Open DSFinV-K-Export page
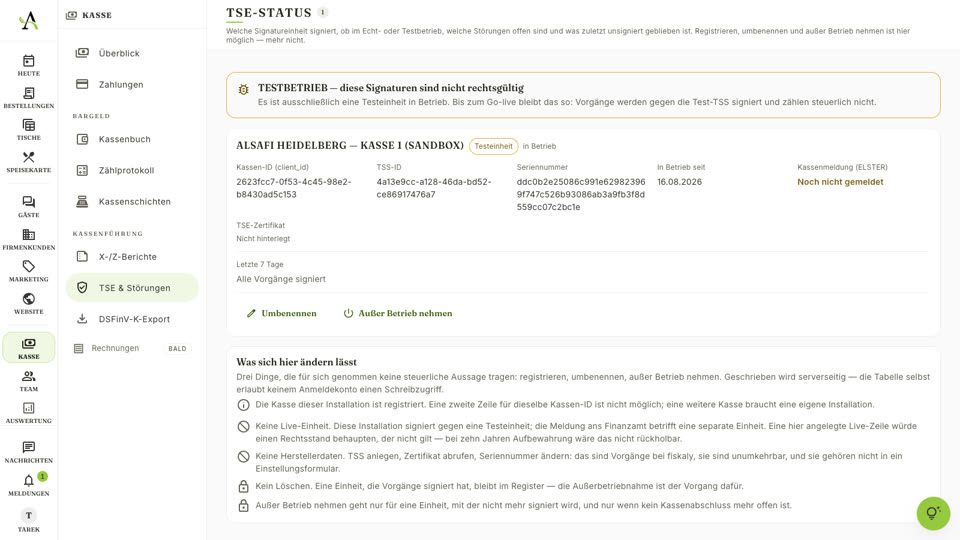This screenshot has height=540, width=960. pyautogui.click(x=132, y=319)
